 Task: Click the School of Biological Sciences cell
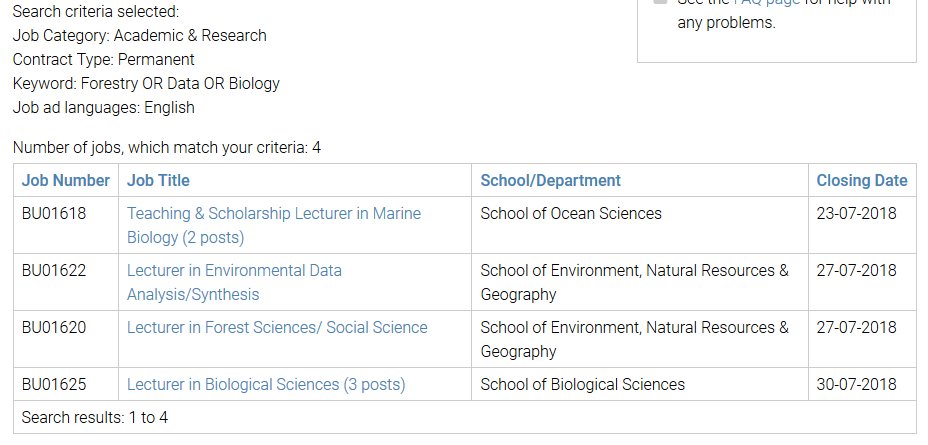582,385
